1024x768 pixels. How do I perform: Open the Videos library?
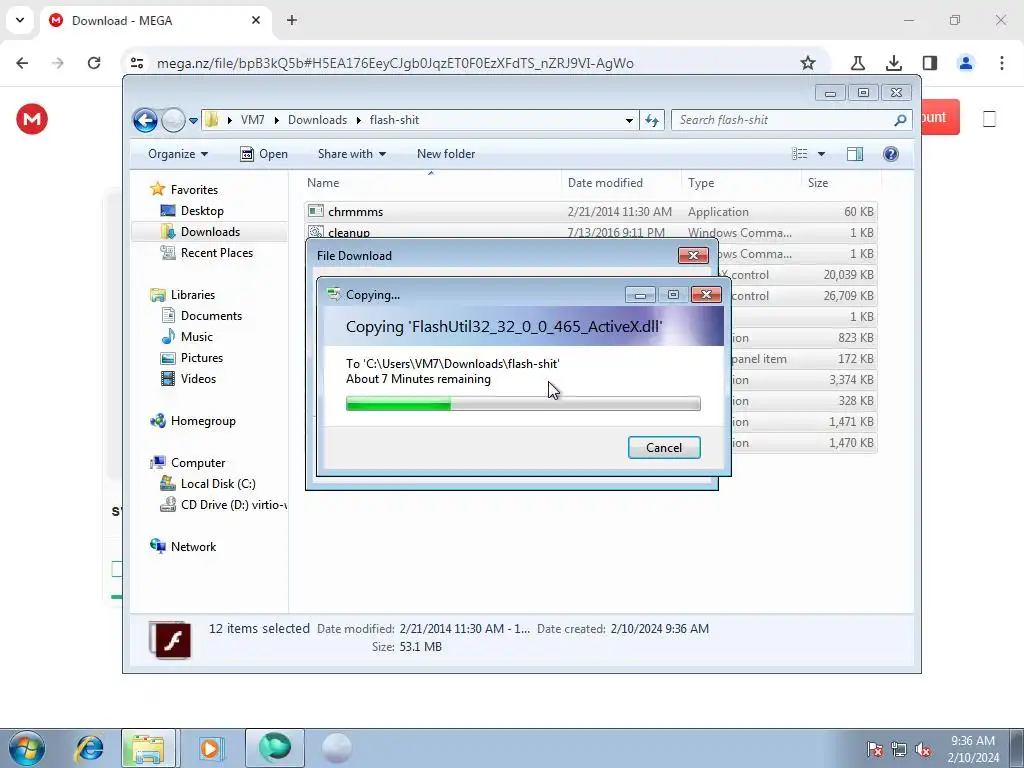point(198,379)
